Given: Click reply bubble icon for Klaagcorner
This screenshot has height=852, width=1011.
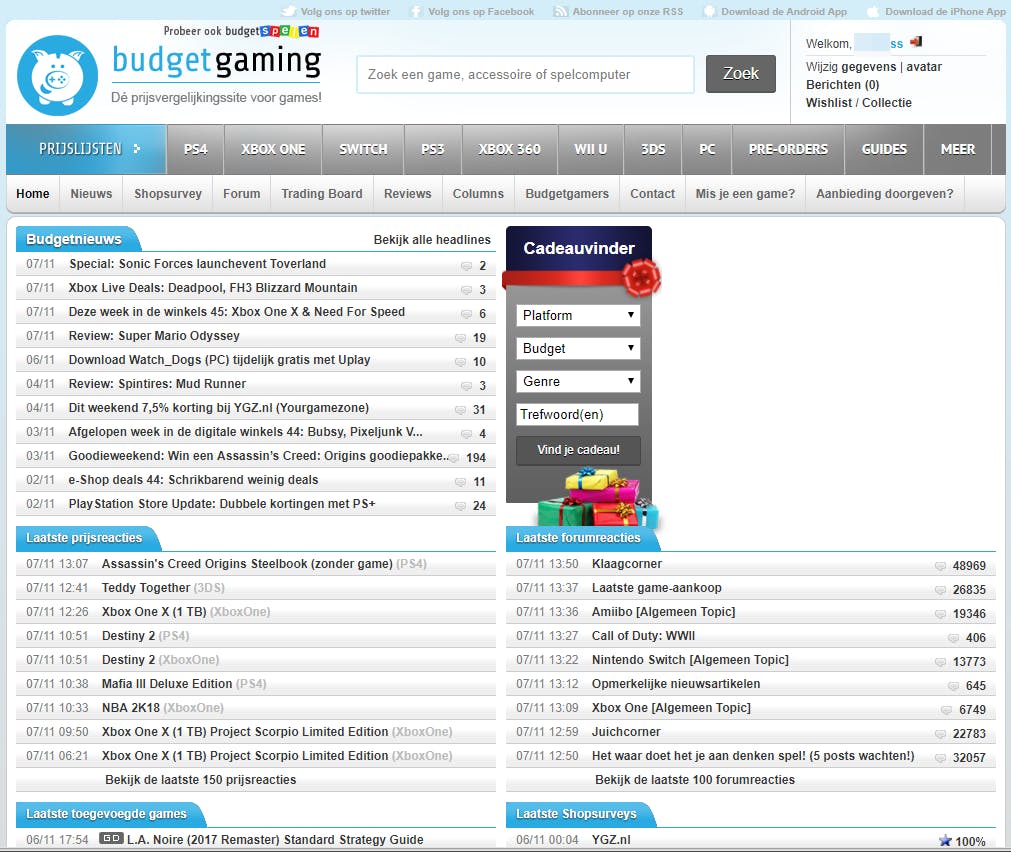Looking at the screenshot, I should pos(941,566).
